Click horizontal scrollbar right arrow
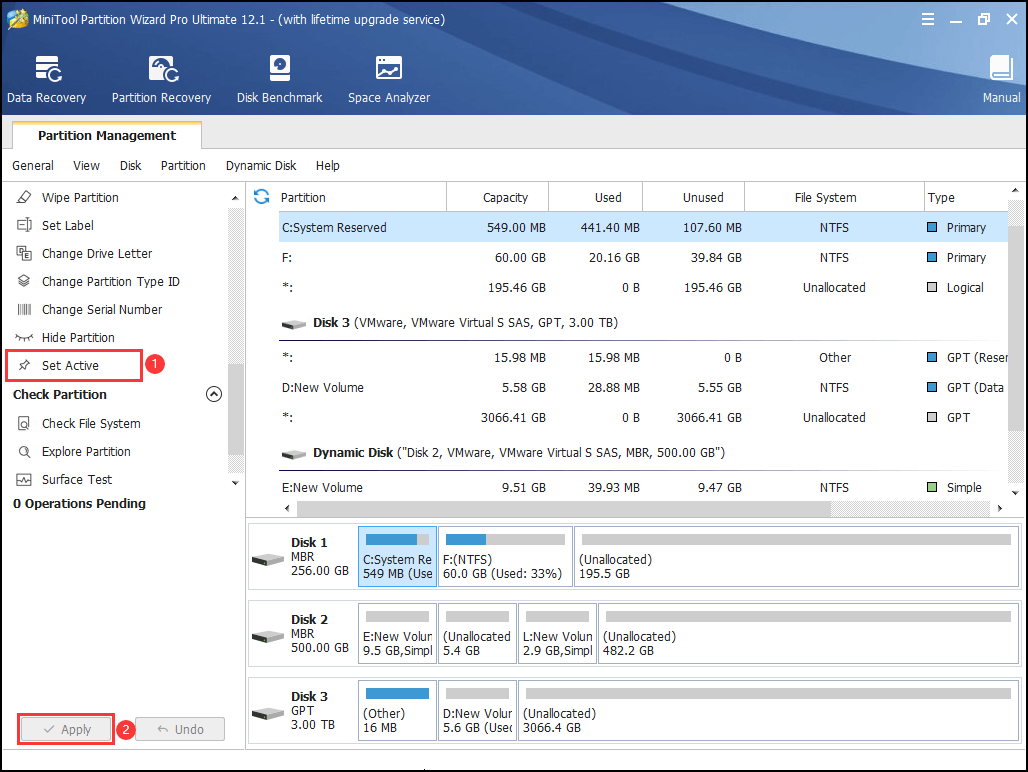The image size is (1028, 772). click(x=999, y=508)
